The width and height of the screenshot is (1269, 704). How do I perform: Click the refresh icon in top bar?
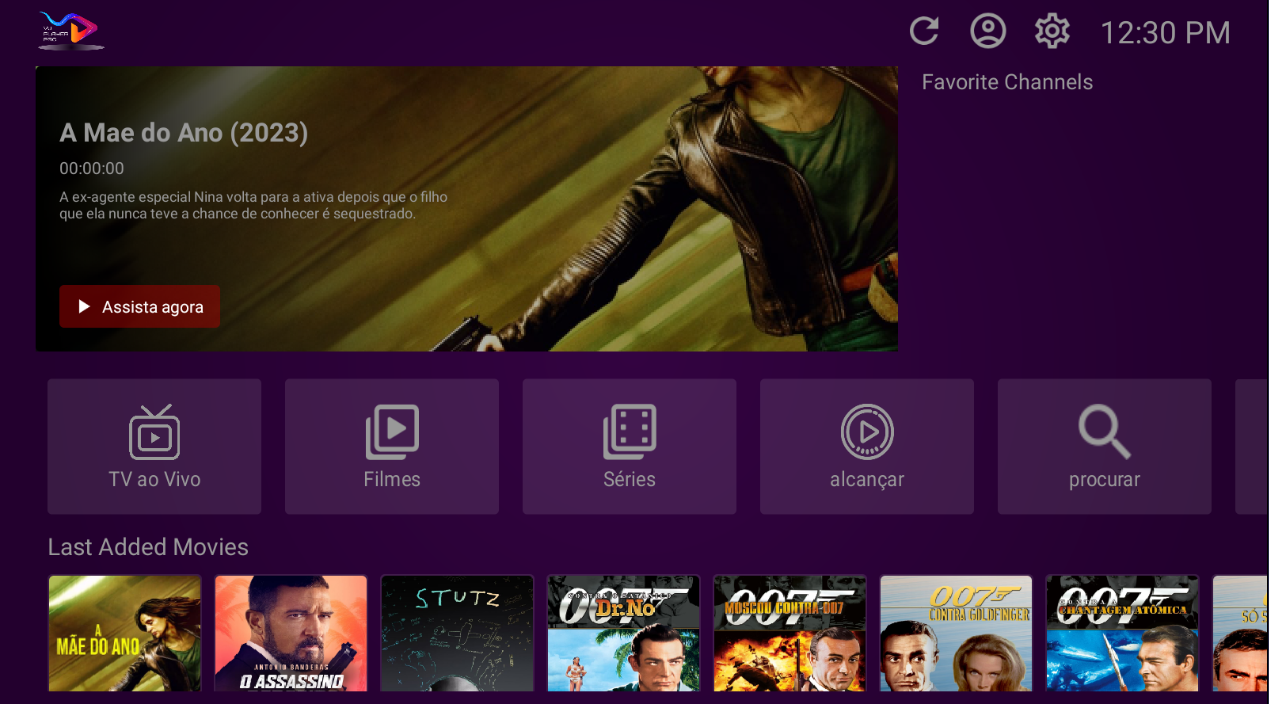pyautogui.click(x=924, y=32)
